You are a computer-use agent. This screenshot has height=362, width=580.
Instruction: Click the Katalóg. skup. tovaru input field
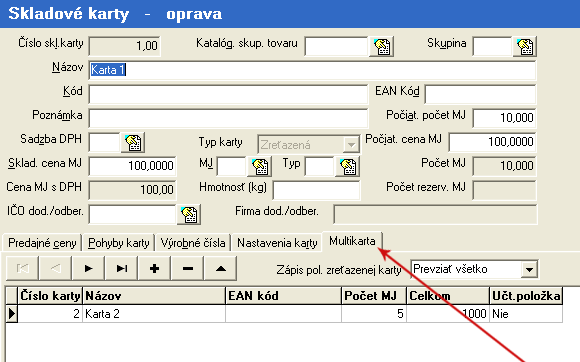(x=336, y=46)
